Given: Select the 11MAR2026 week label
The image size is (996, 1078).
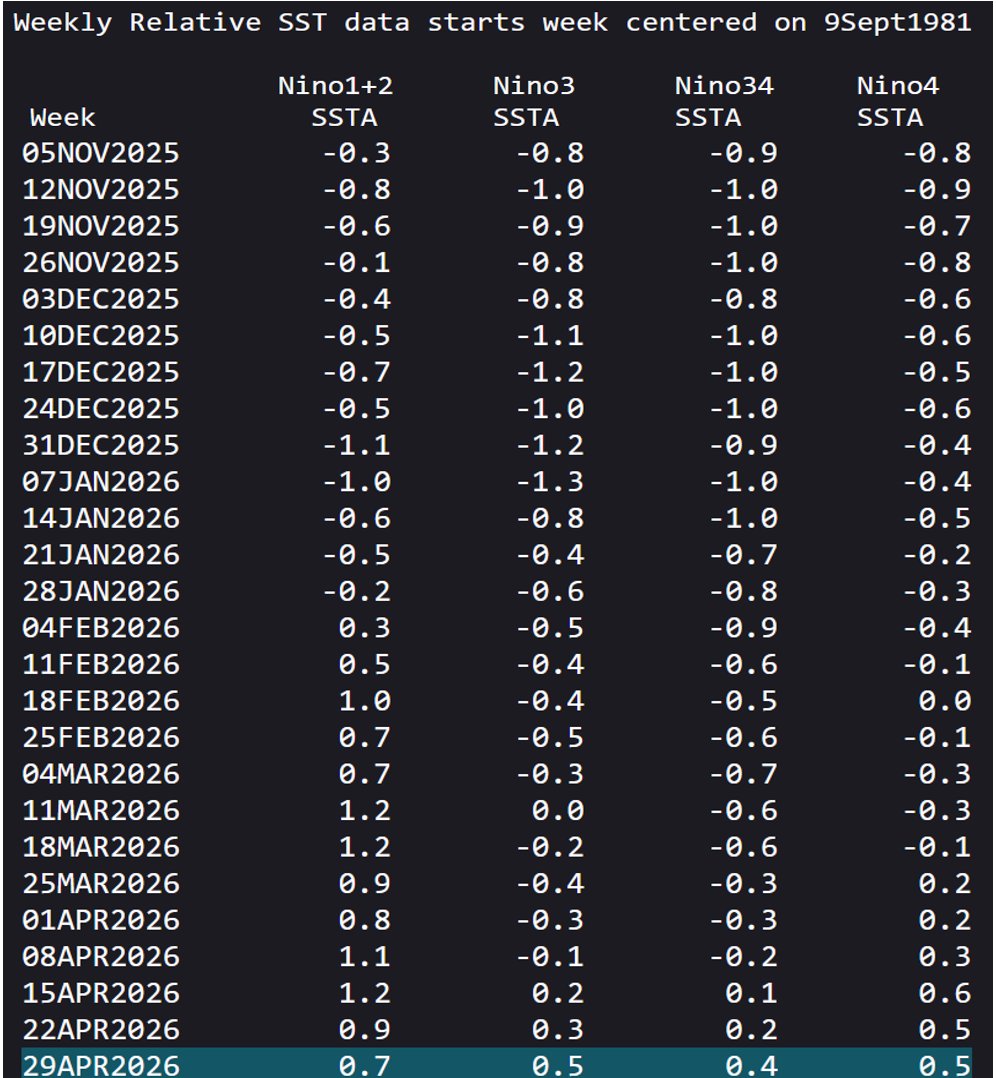Looking at the screenshot, I should pyautogui.click(x=101, y=810).
